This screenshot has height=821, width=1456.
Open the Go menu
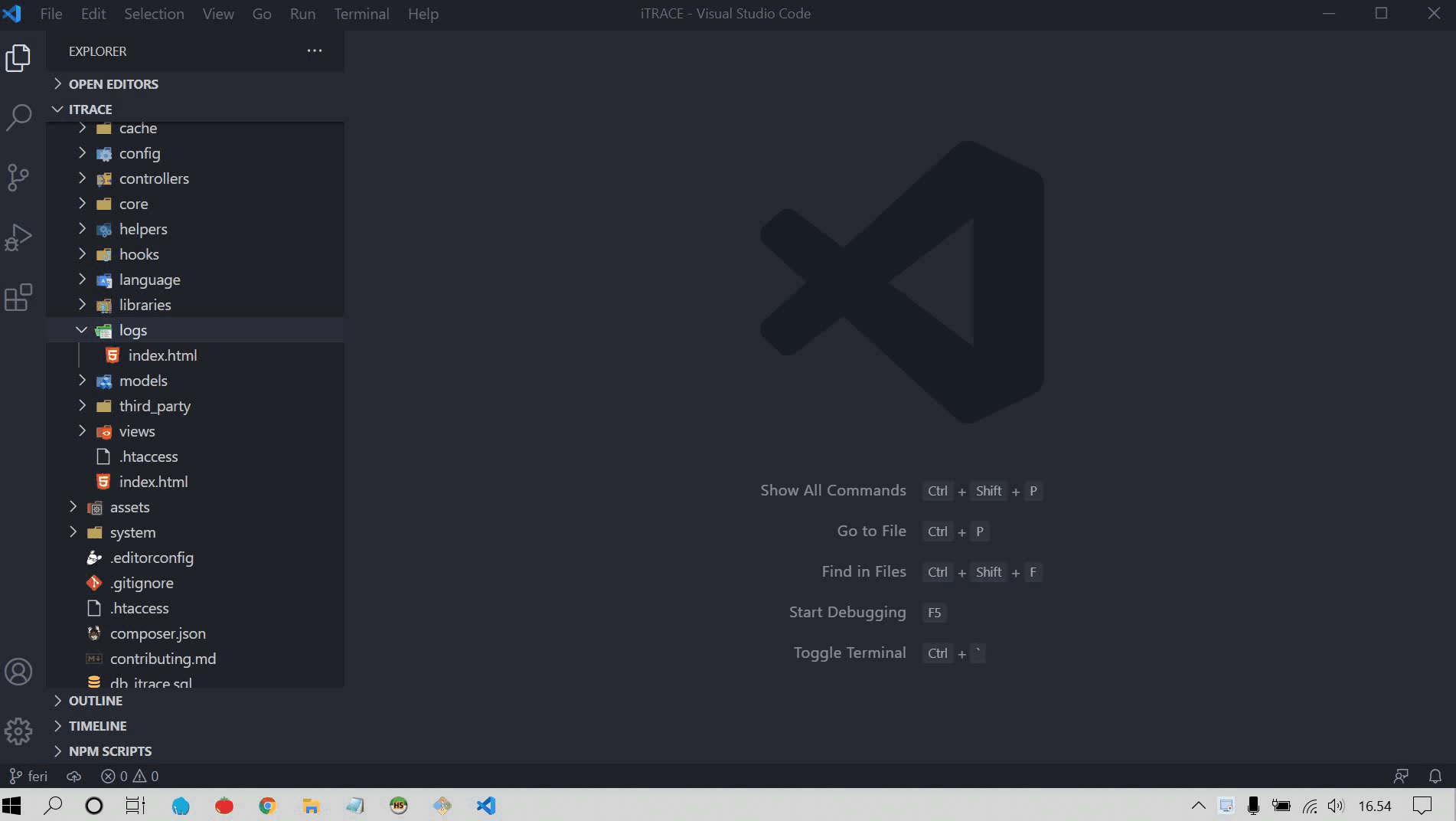coord(262,14)
